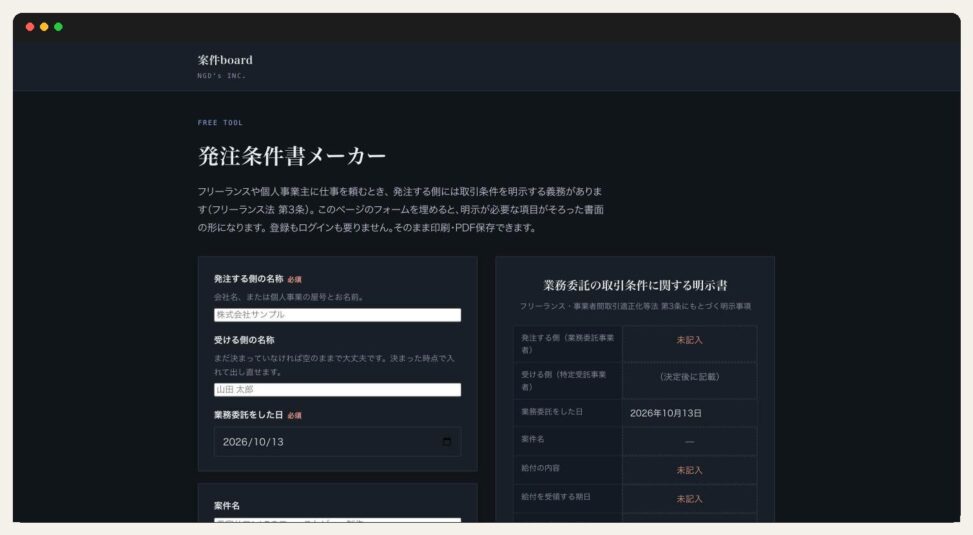This screenshot has height=535, width=973.
Task: Select the 2026/10/13 date field
Action: coord(337,441)
